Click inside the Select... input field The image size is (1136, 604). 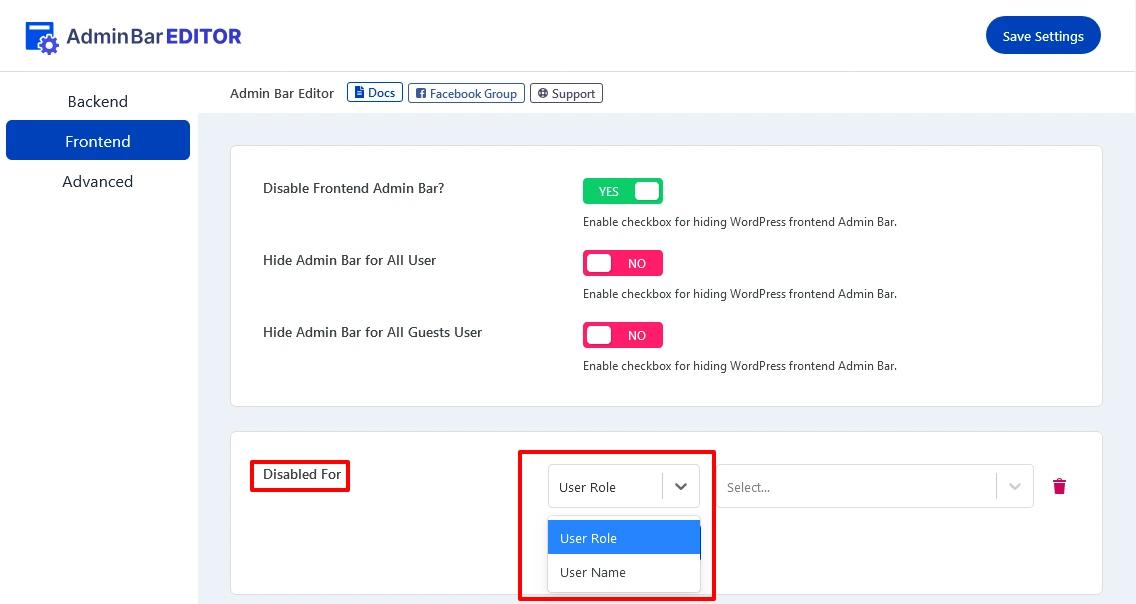(x=855, y=487)
